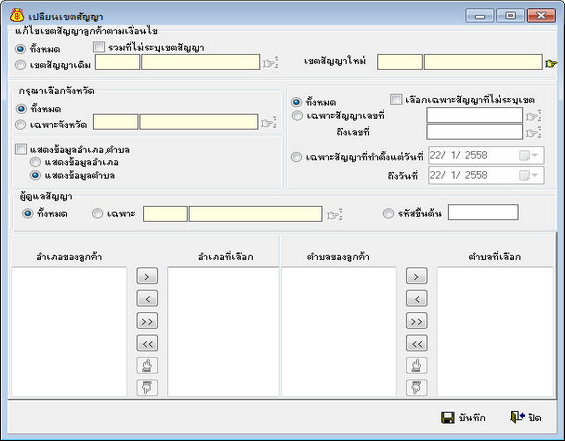The height and width of the screenshot is (441, 565).
Task: Click the save disk icon บันทึก
Action: [448, 418]
